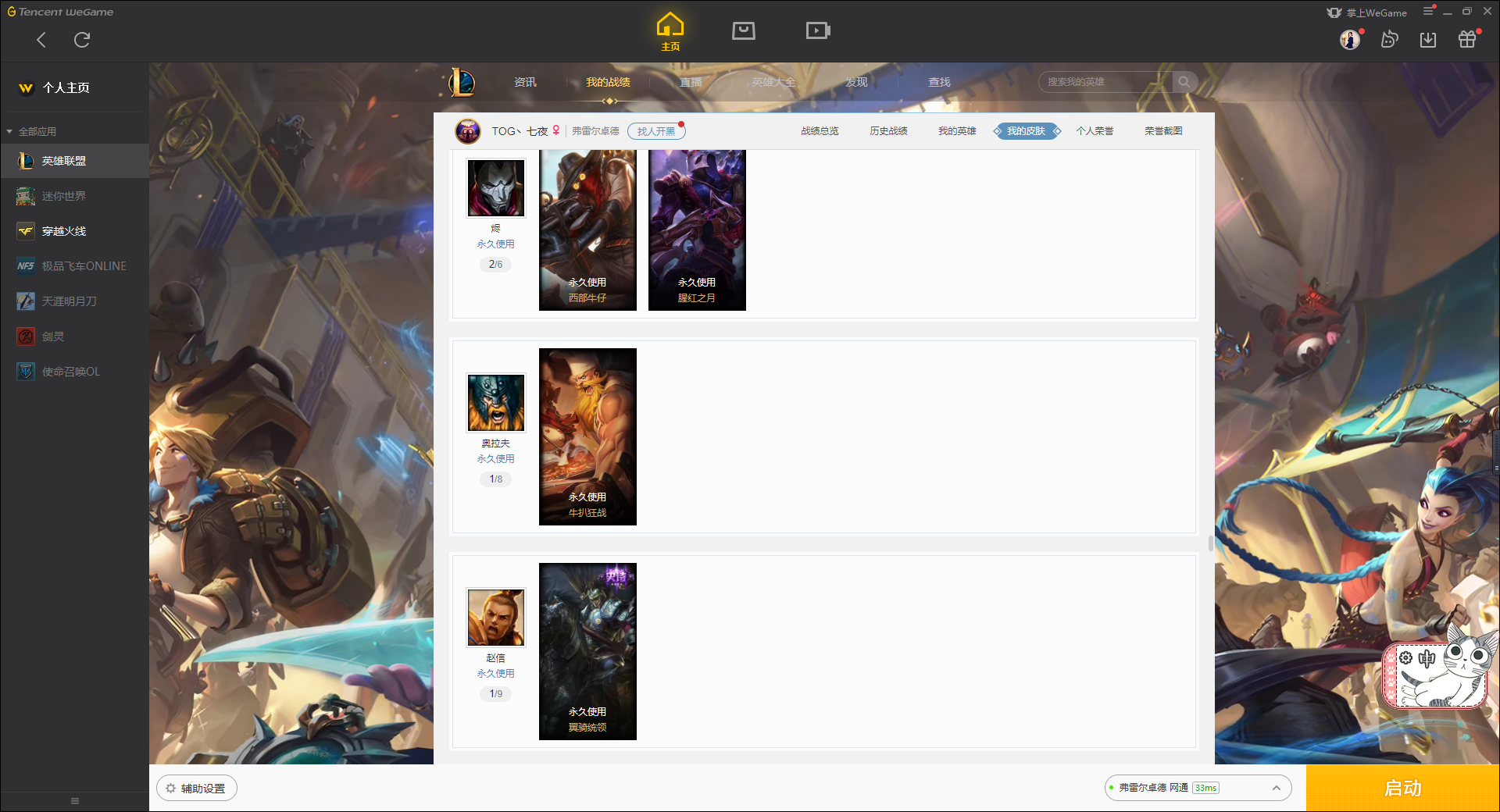Open the friends chat icon in the top right
1500x812 pixels.
click(x=1389, y=39)
